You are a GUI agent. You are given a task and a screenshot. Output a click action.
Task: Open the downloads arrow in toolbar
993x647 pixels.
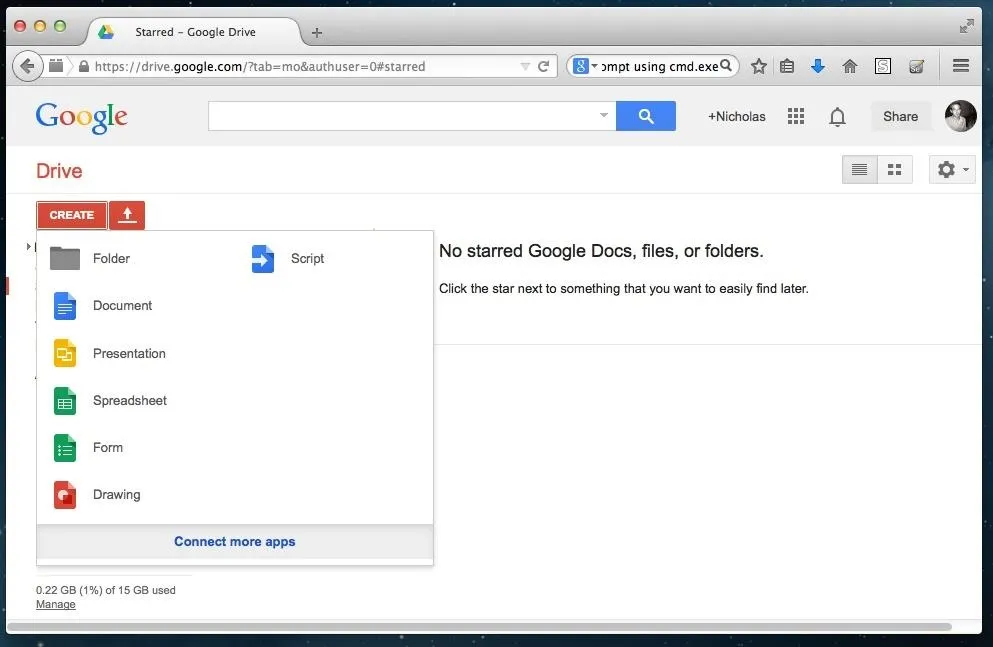(x=818, y=66)
